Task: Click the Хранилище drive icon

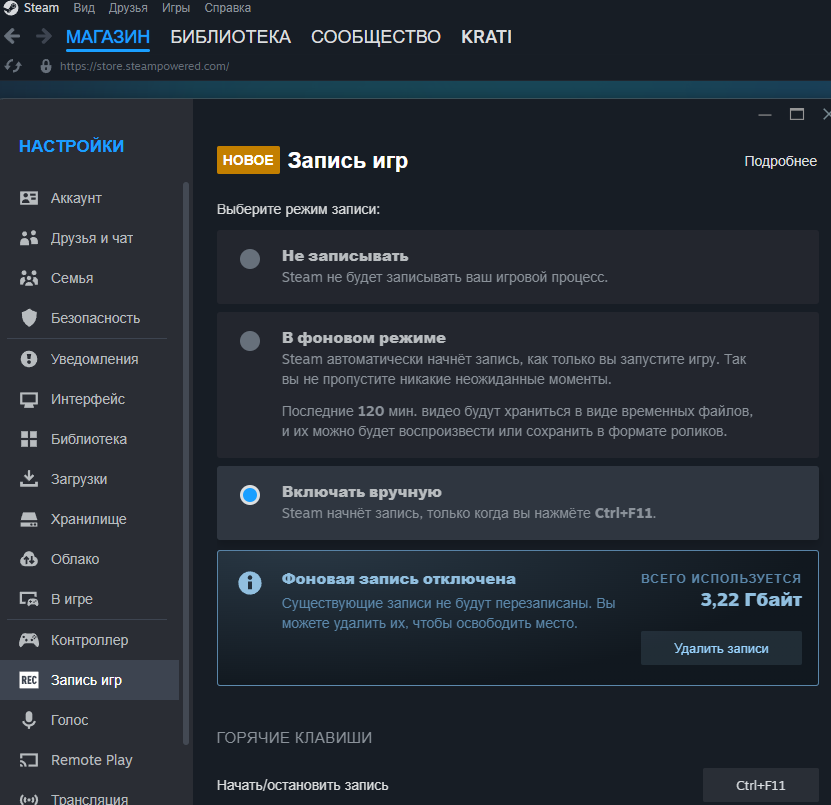Action: click(29, 519)
